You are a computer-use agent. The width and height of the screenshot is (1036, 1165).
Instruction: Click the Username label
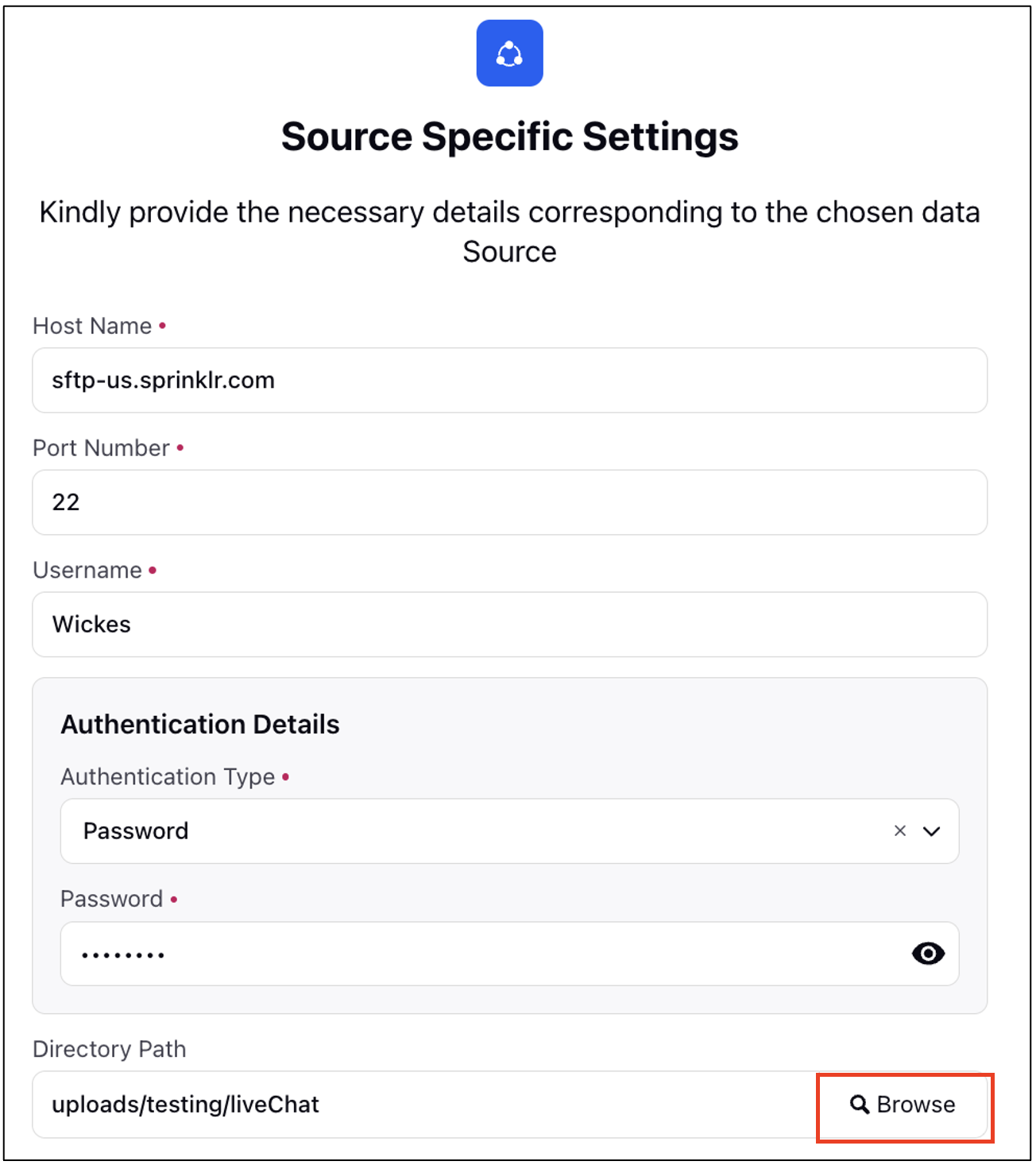[87, 571]
